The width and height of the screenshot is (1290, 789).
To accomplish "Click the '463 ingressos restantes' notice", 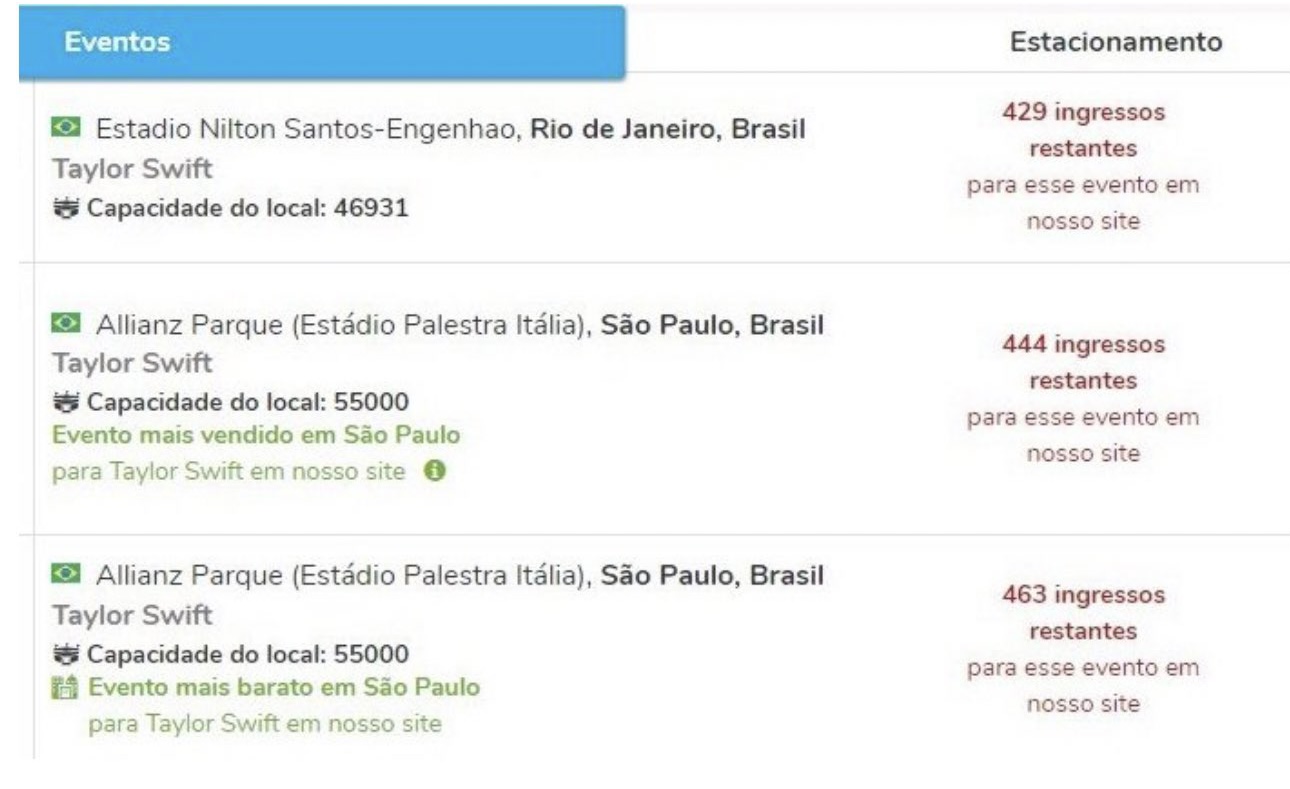I will point(1083,613).
